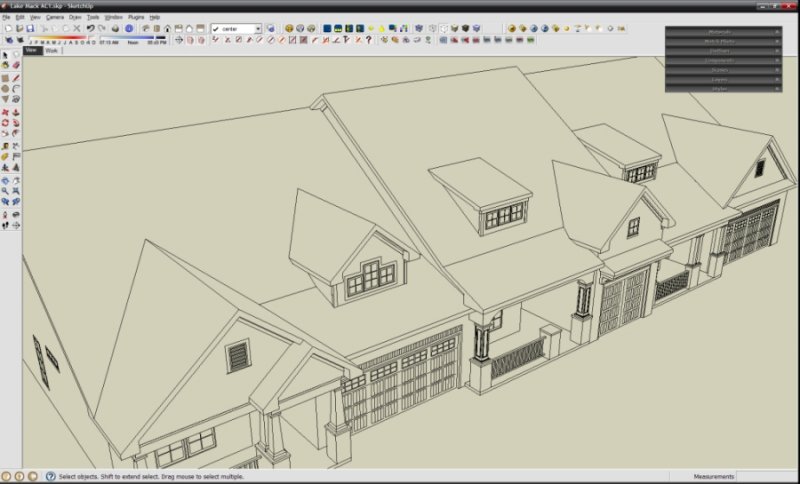The width and height of the screenshot is (800, 484).
Task: Choose the Rectangle drawing tool
Action: coord(5,77)
